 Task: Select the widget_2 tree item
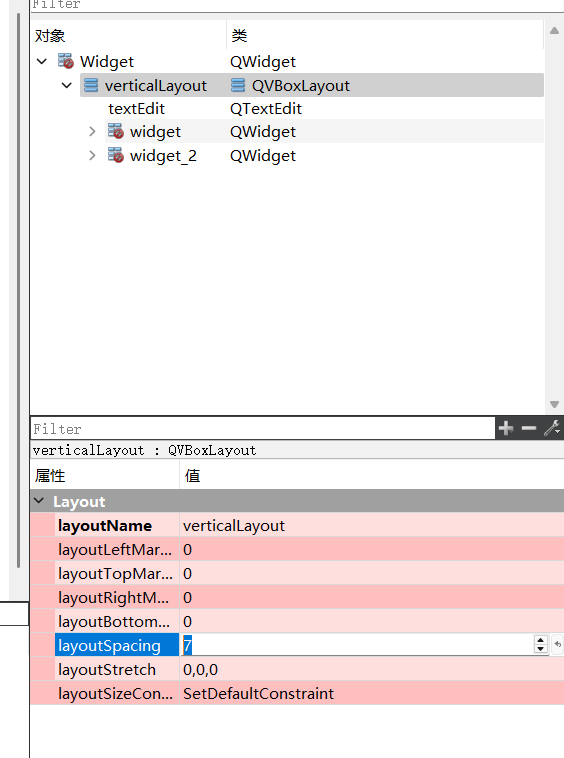coord(163,156)
